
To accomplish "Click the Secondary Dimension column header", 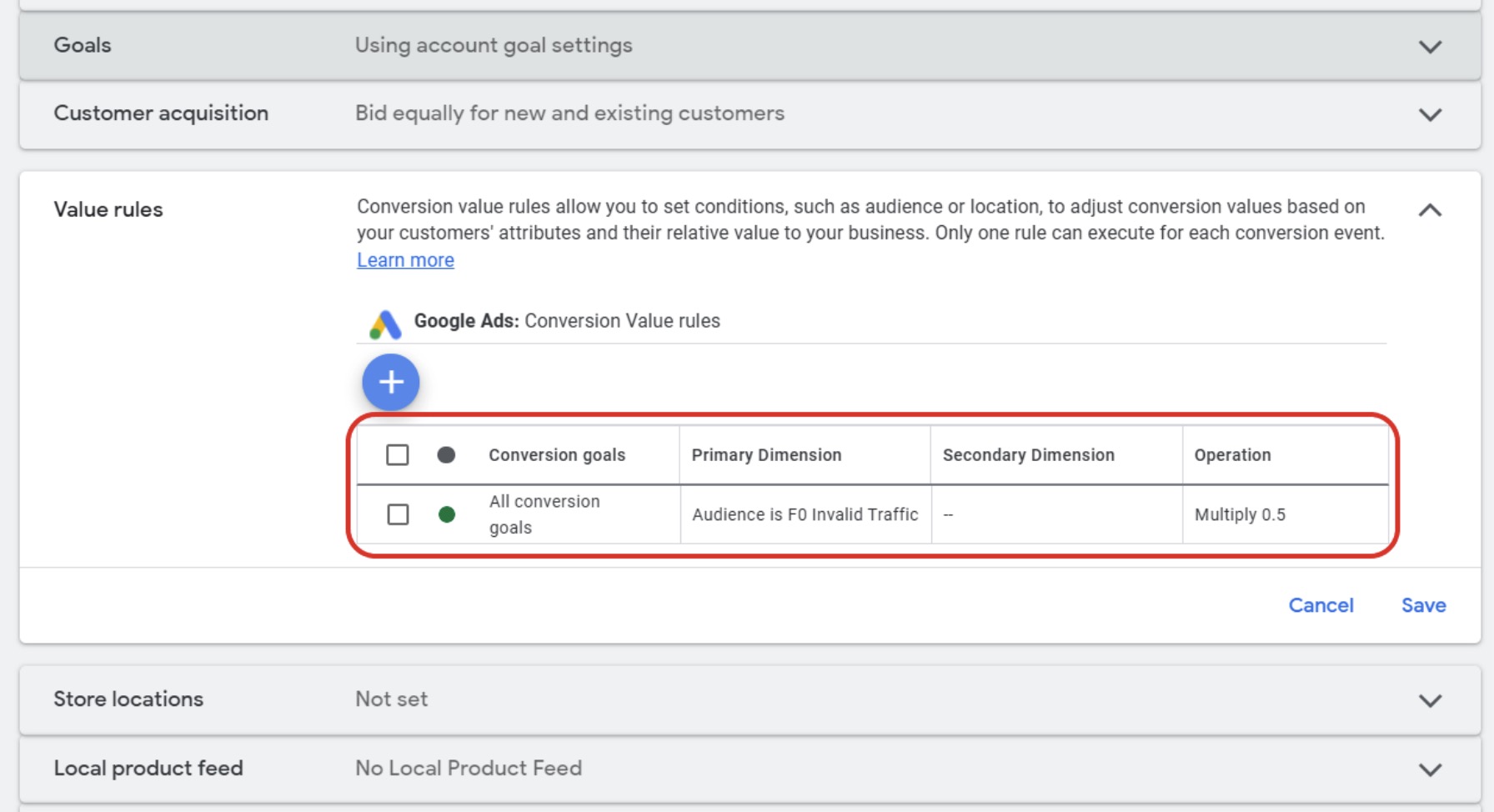I will 1028,455.
